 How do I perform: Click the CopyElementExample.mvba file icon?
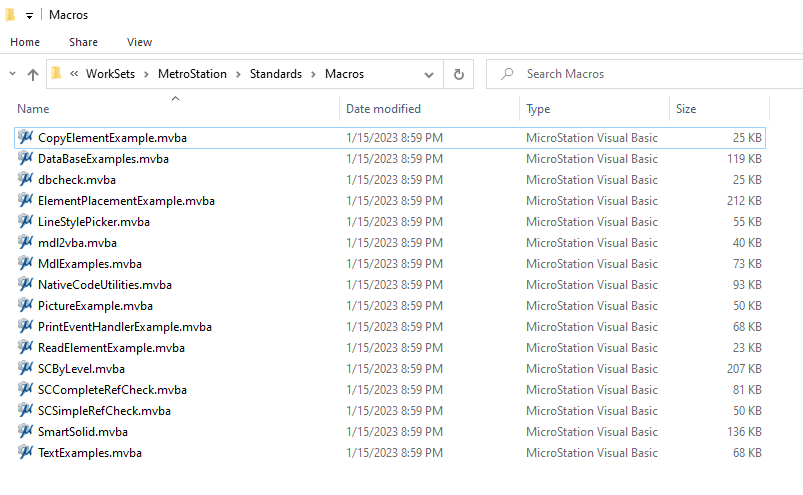click(x=25, y=137)
